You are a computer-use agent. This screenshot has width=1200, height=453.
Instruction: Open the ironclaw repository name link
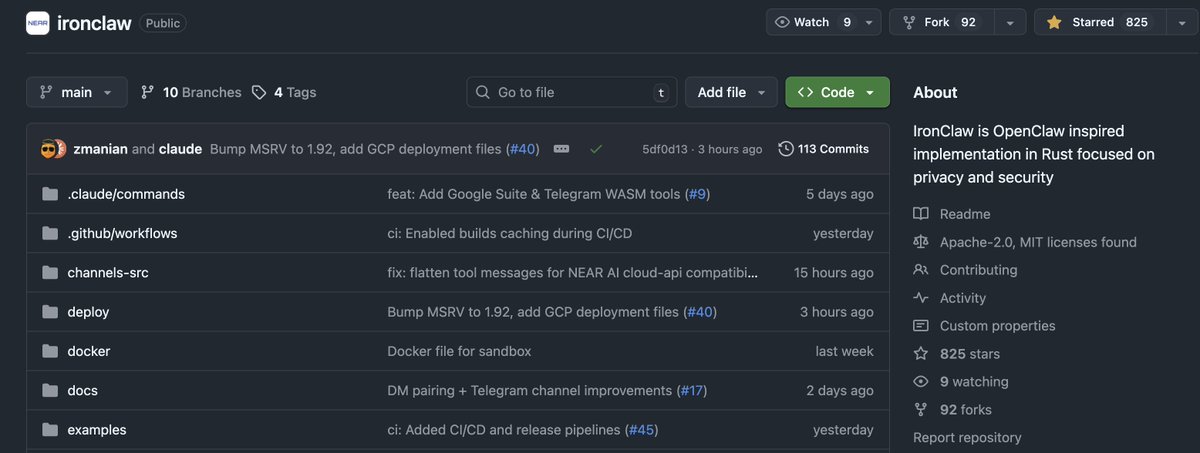pos(93,23)
